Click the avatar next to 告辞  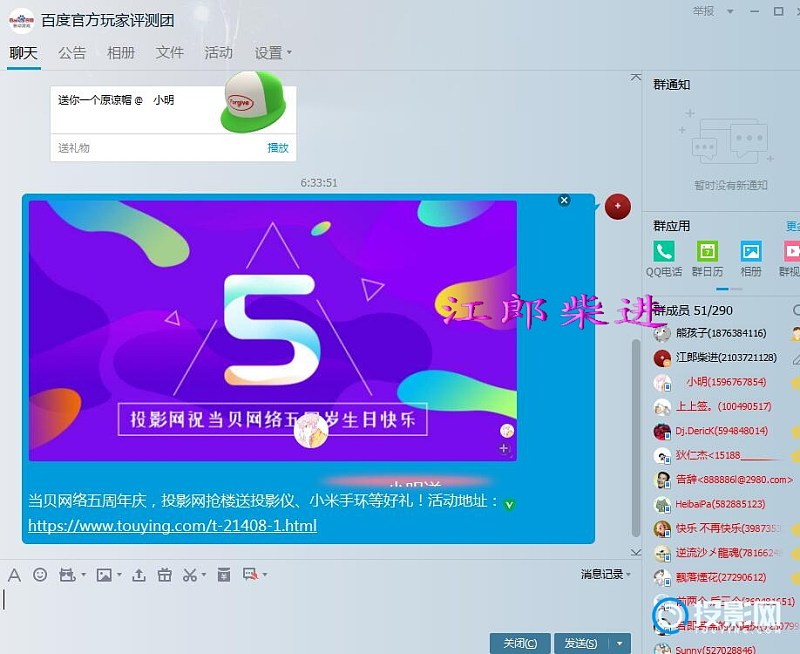tap(662, 480)
